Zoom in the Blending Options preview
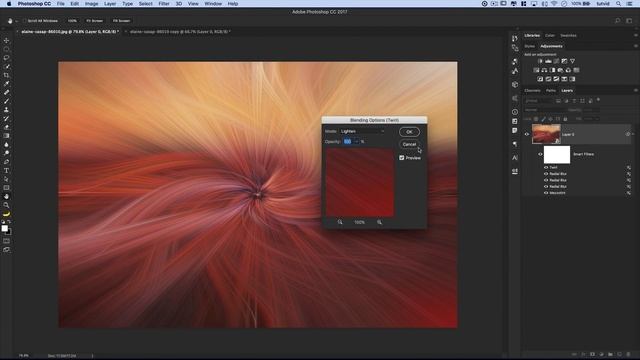 coord(380,222)
